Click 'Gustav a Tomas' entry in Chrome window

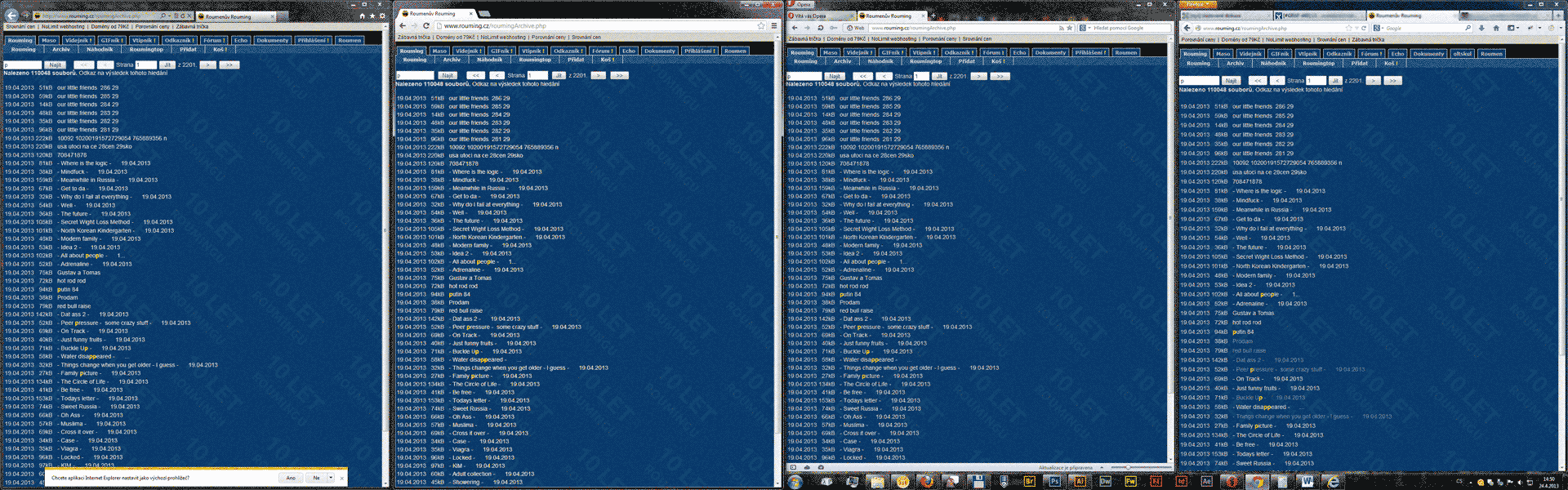pos(470,278)
